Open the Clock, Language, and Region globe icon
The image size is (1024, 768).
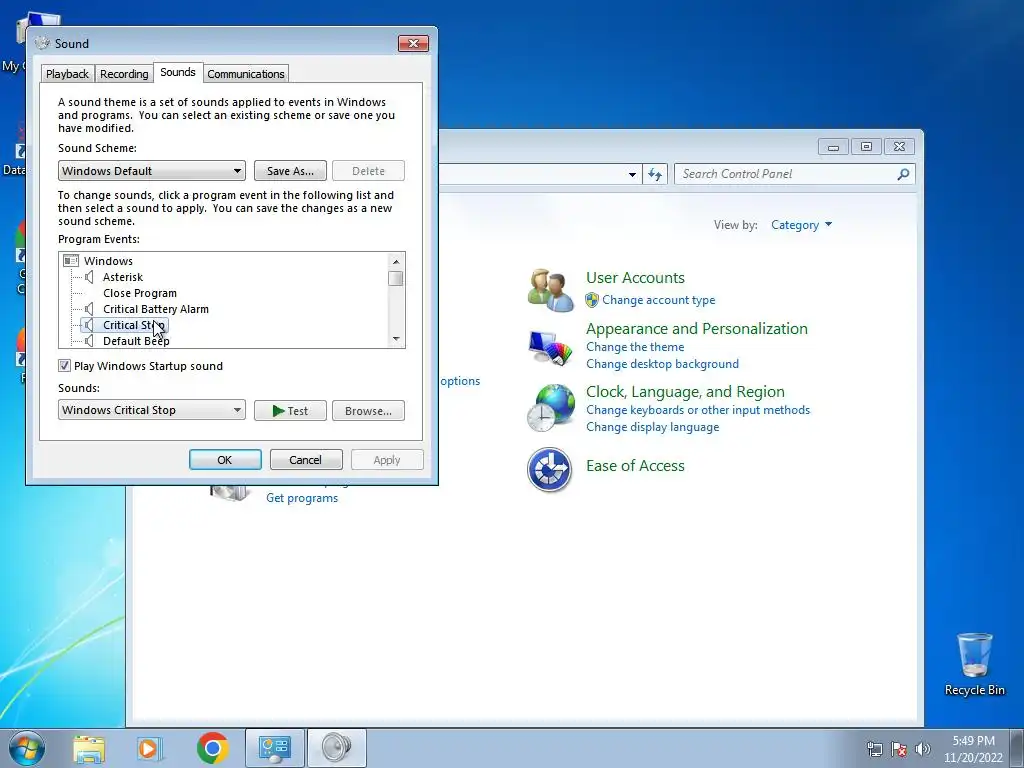point(550,408)
